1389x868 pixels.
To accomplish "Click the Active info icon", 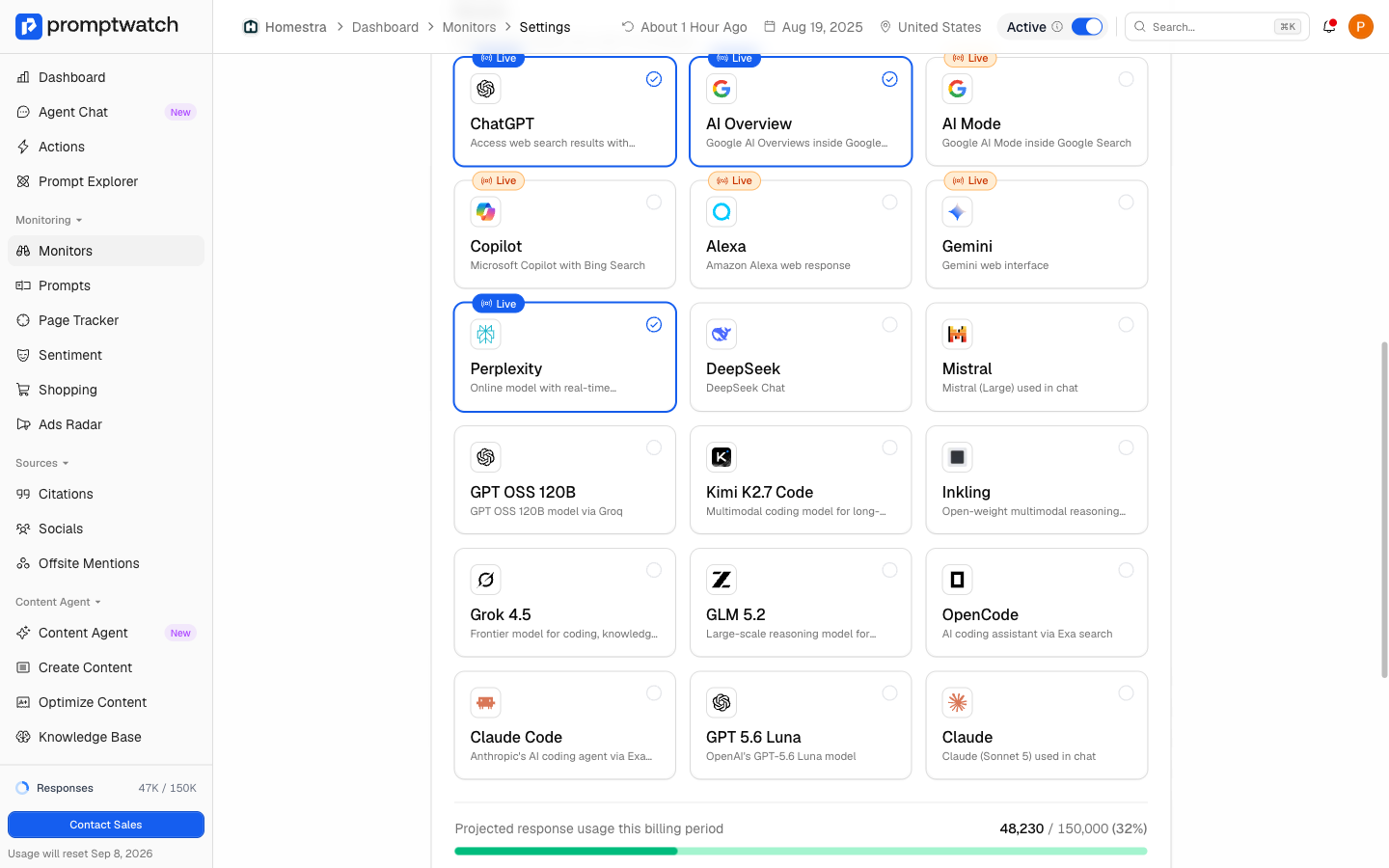I will (x=1057, y=27).
